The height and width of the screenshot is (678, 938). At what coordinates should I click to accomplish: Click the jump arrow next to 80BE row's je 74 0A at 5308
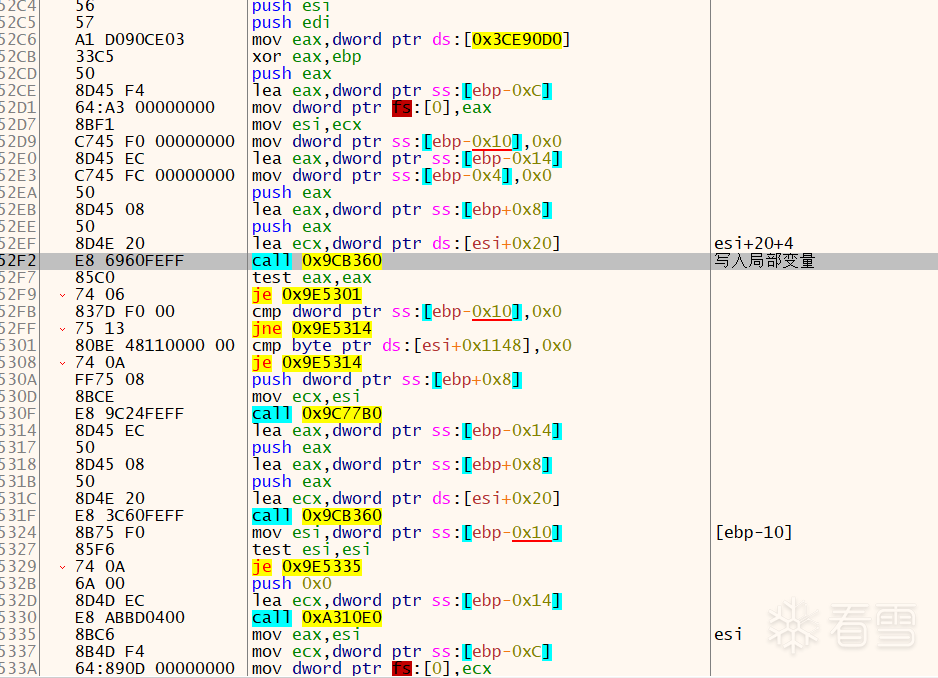(62, 363)
